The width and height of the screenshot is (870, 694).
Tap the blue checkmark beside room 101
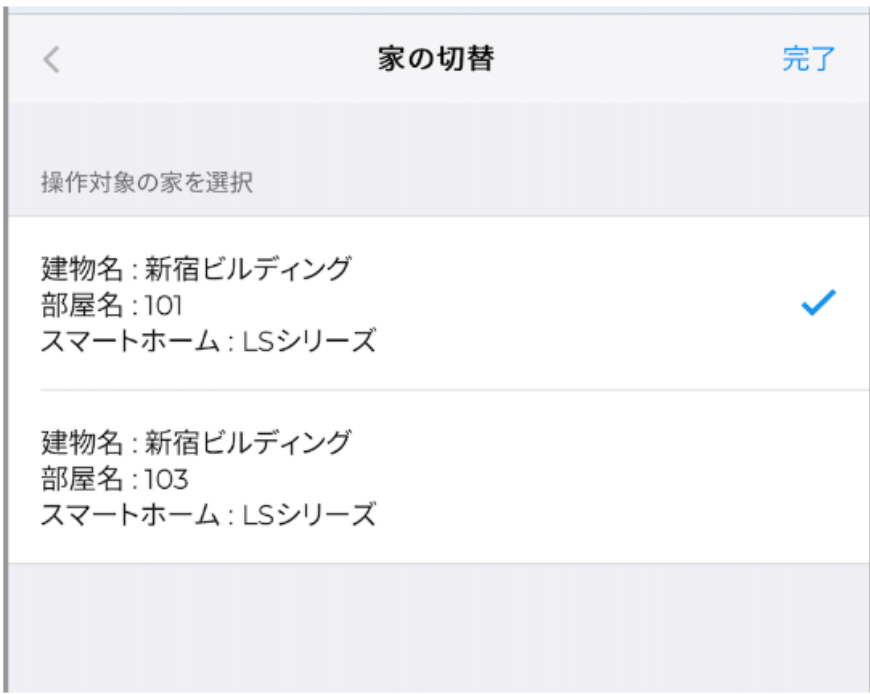818,304
